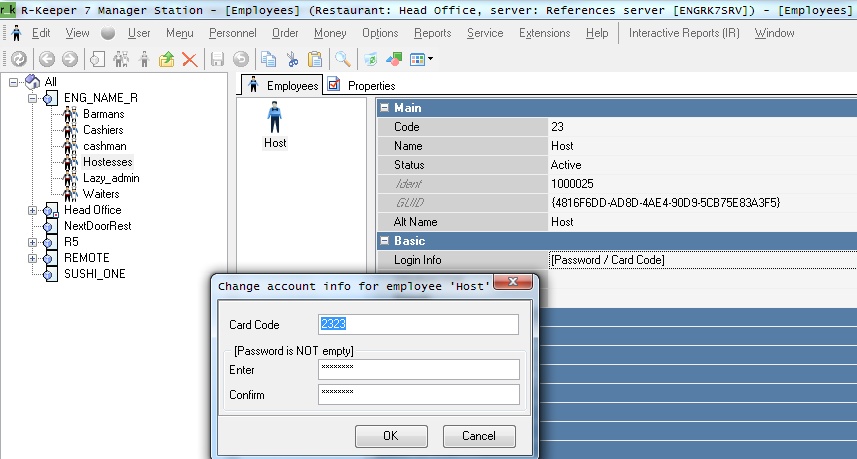Select Lazy_admin role in tree
Viewport: 857px width, 459px height.
click(x=111, y=178)
